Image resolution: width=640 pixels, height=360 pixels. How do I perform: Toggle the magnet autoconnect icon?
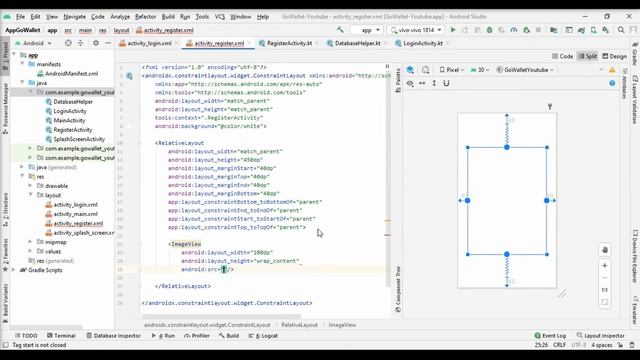pos(447,83)
